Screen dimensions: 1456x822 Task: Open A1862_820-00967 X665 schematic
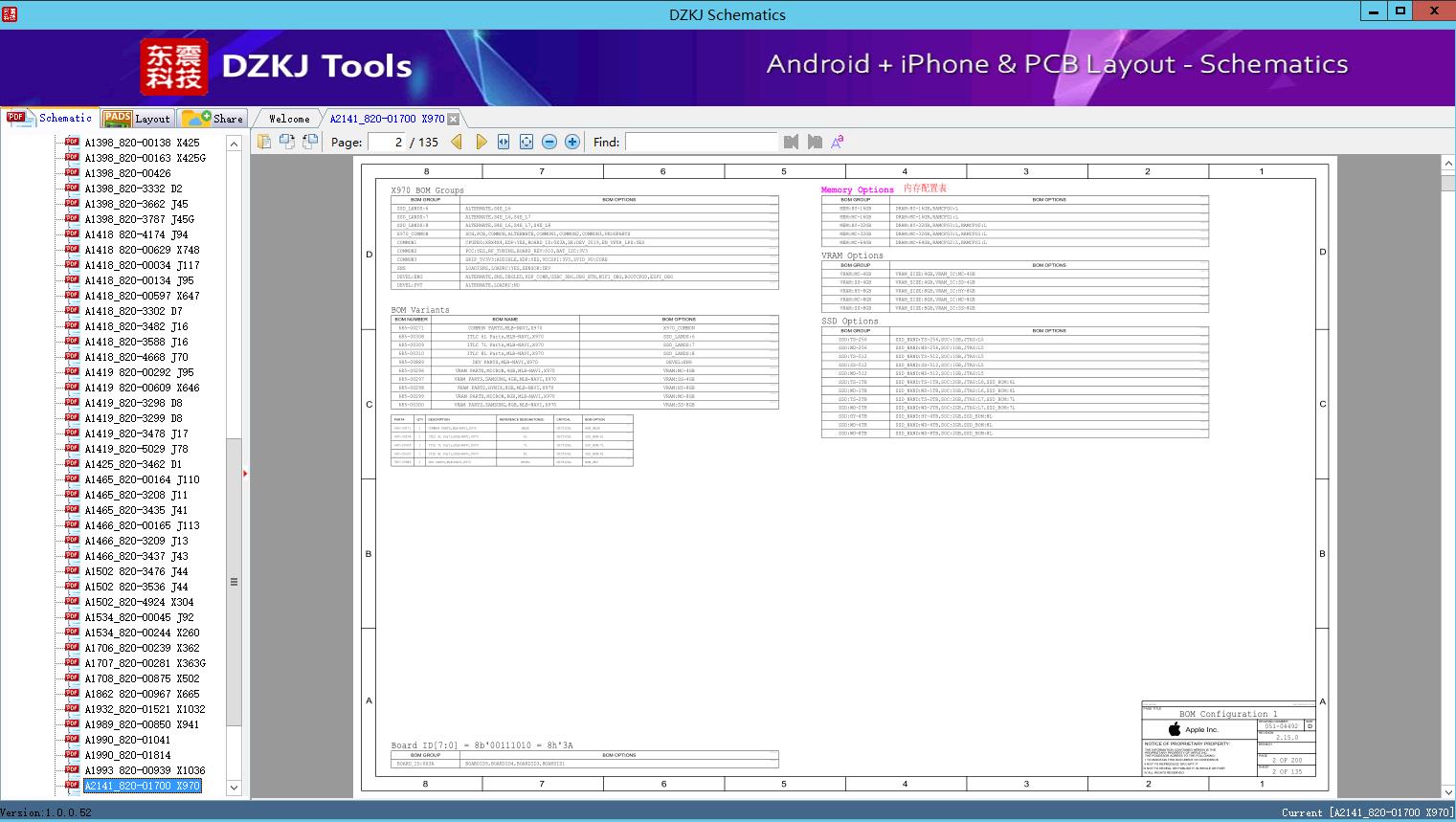tap(142, 694)
